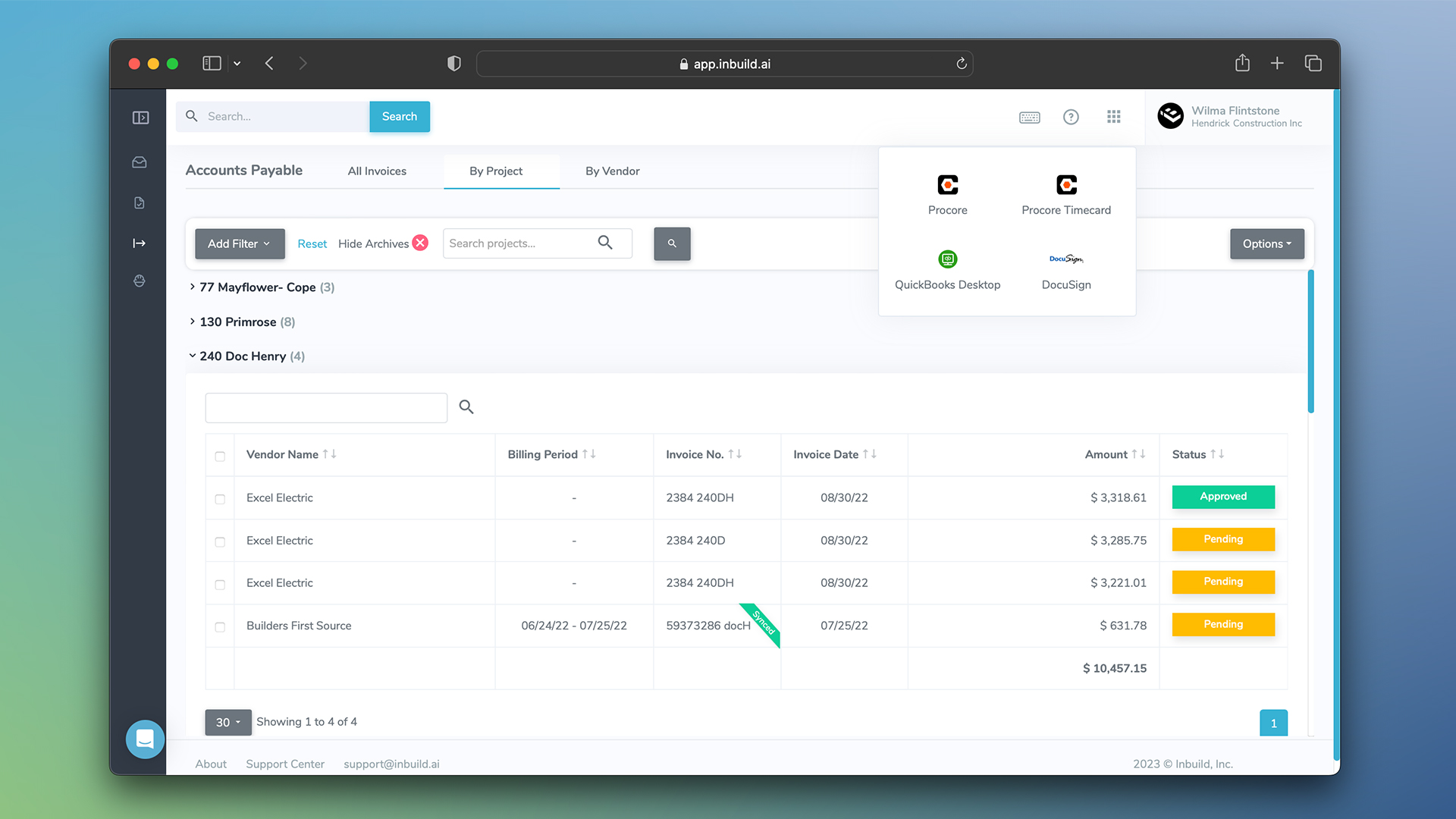Switch to the By Vendor tab
This screenshot has width=1456, height=819.
(611, 171)
